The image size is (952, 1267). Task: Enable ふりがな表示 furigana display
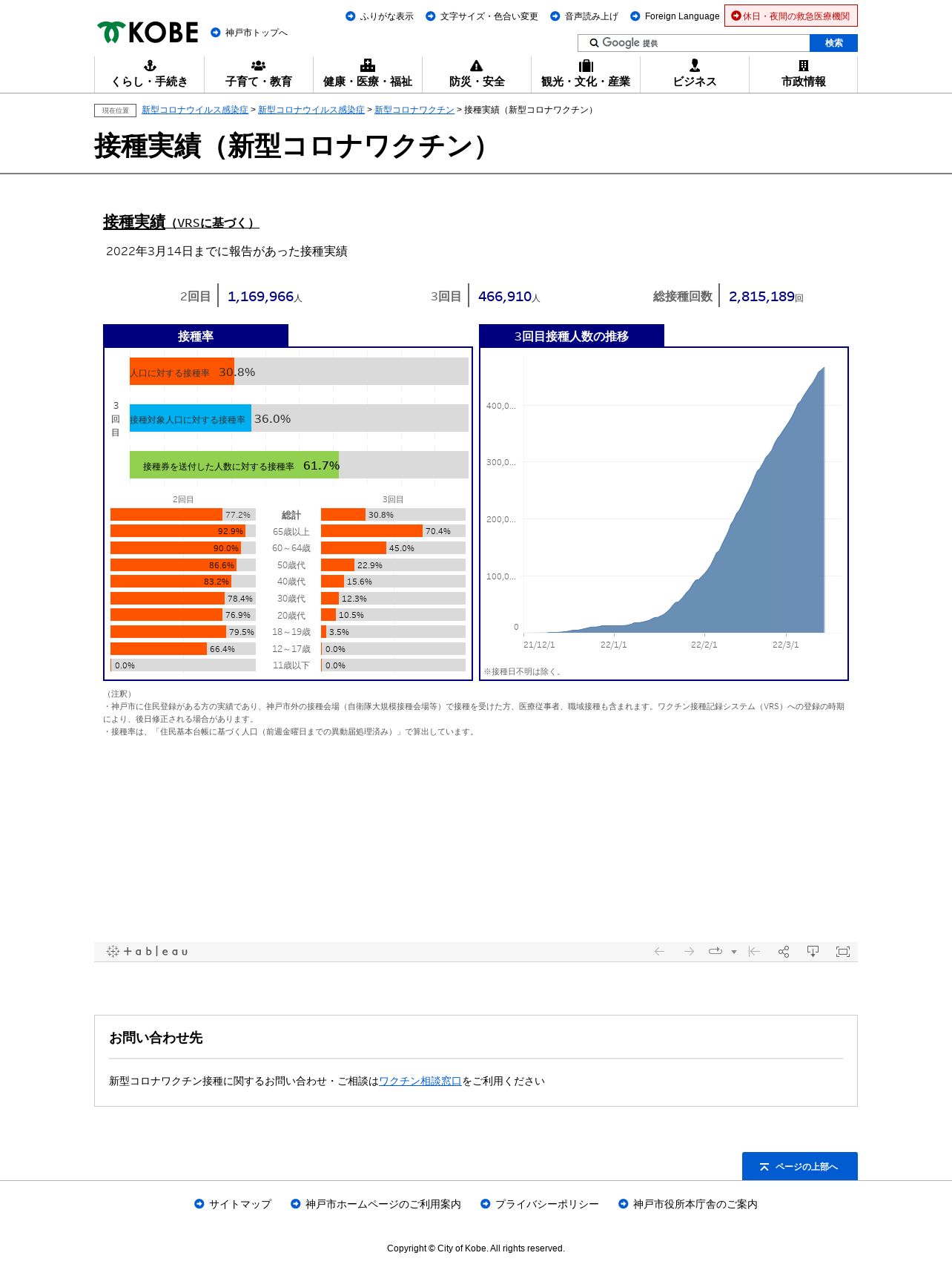click(380, 16)
